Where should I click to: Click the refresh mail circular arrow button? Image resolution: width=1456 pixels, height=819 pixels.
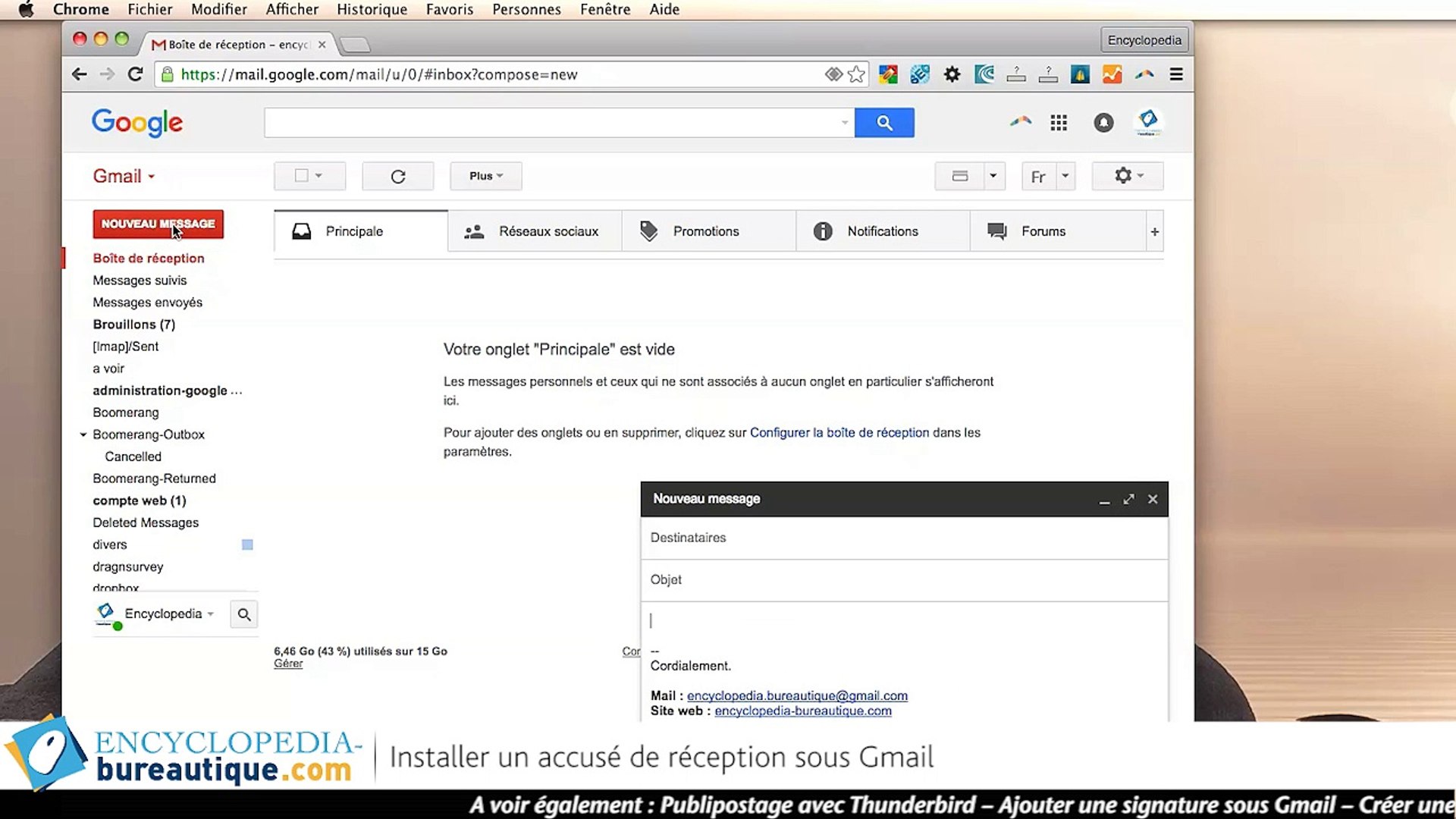click(397, 177)
